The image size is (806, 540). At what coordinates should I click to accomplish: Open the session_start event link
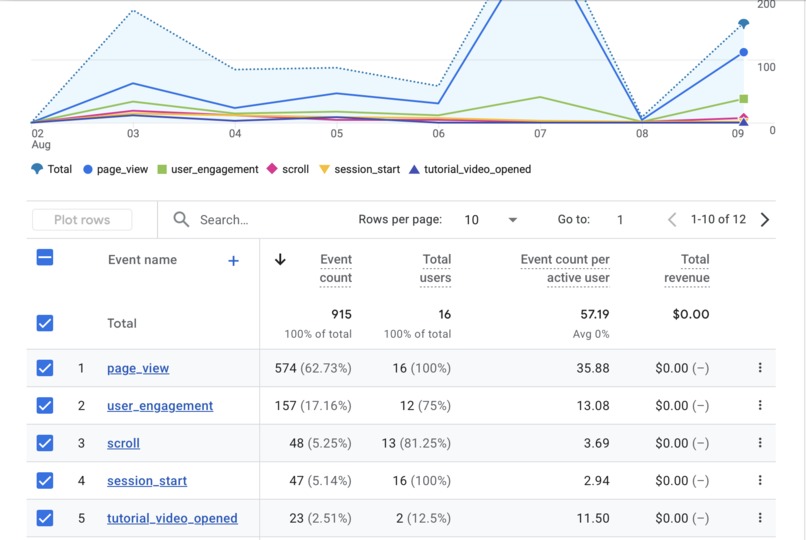point(147,481)
